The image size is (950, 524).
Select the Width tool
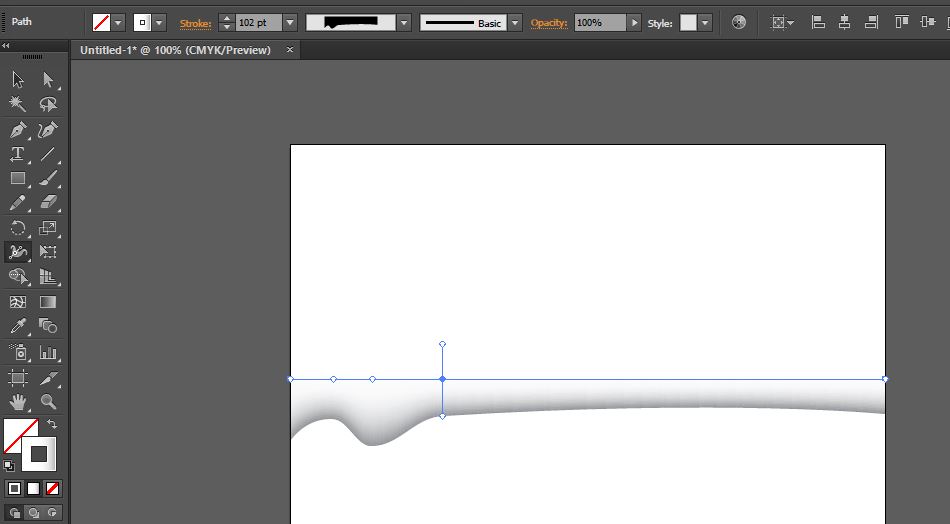(18, 252)
